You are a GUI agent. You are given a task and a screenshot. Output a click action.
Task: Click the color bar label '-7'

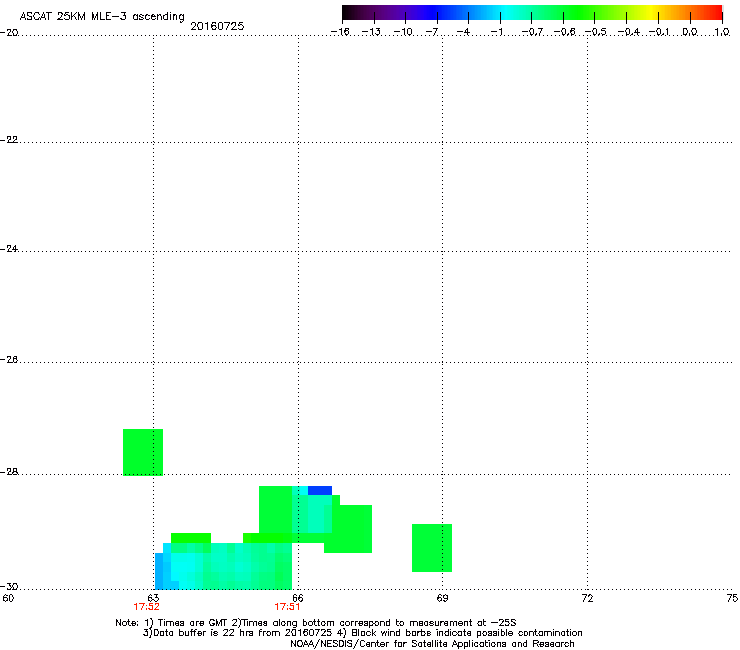(432, 32)
